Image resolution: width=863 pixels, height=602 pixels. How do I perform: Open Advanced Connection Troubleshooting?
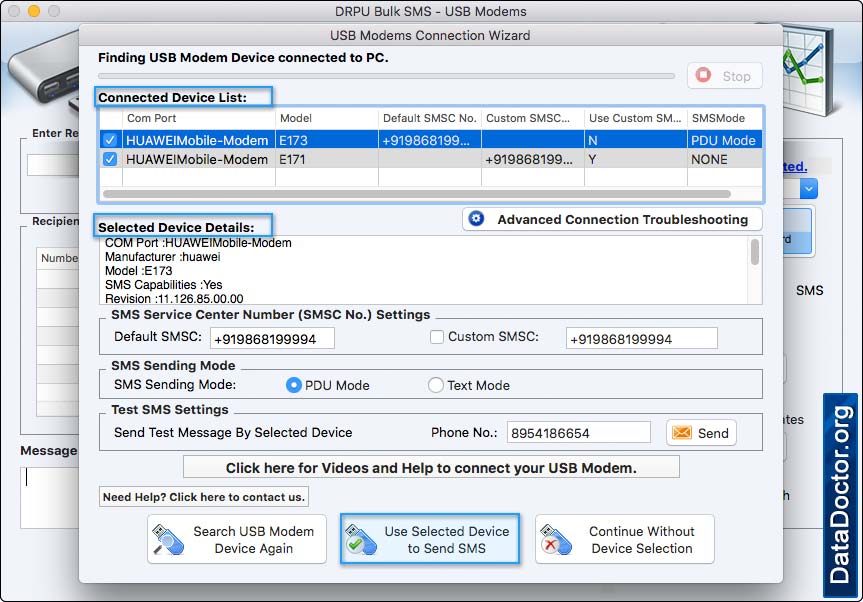(613, 219)
